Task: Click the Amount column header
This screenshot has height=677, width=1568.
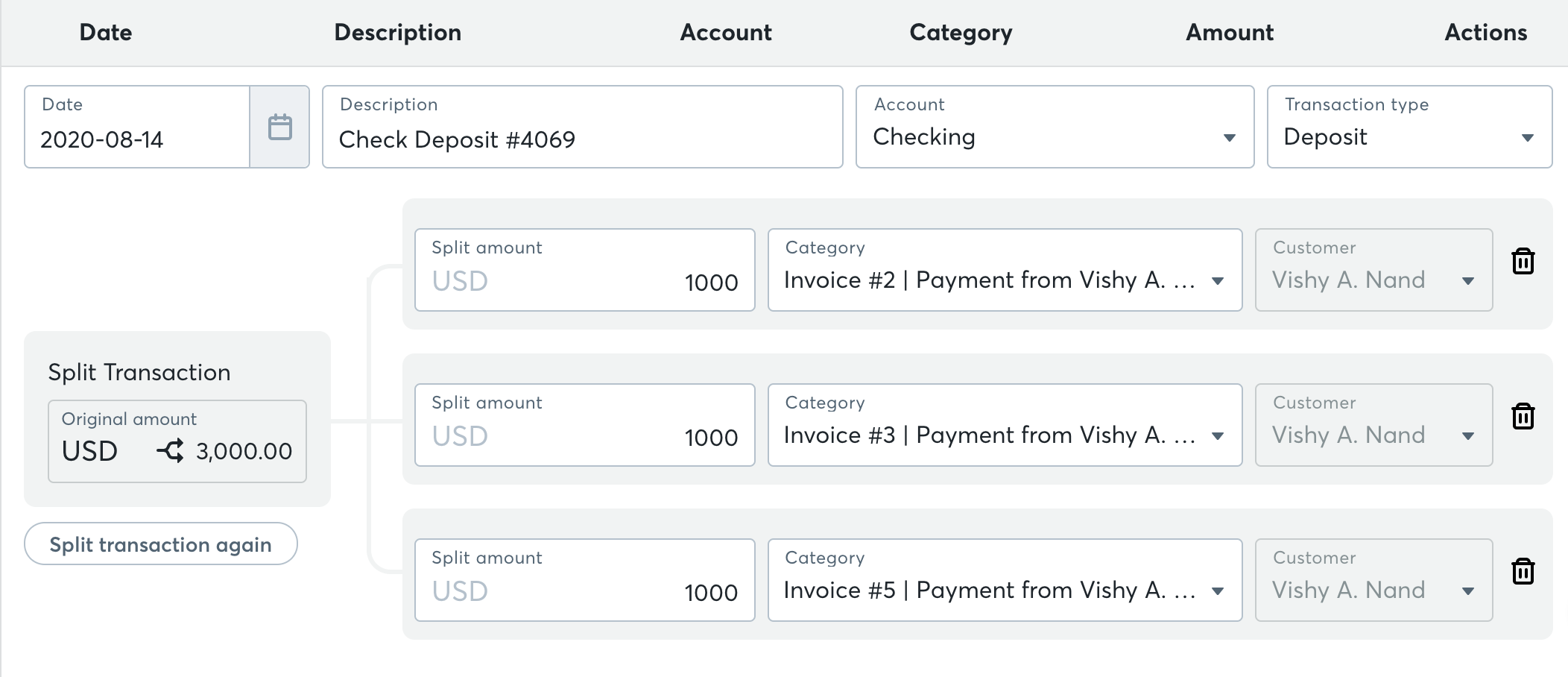Action: pyautogui.click(x=1229, y=33)
